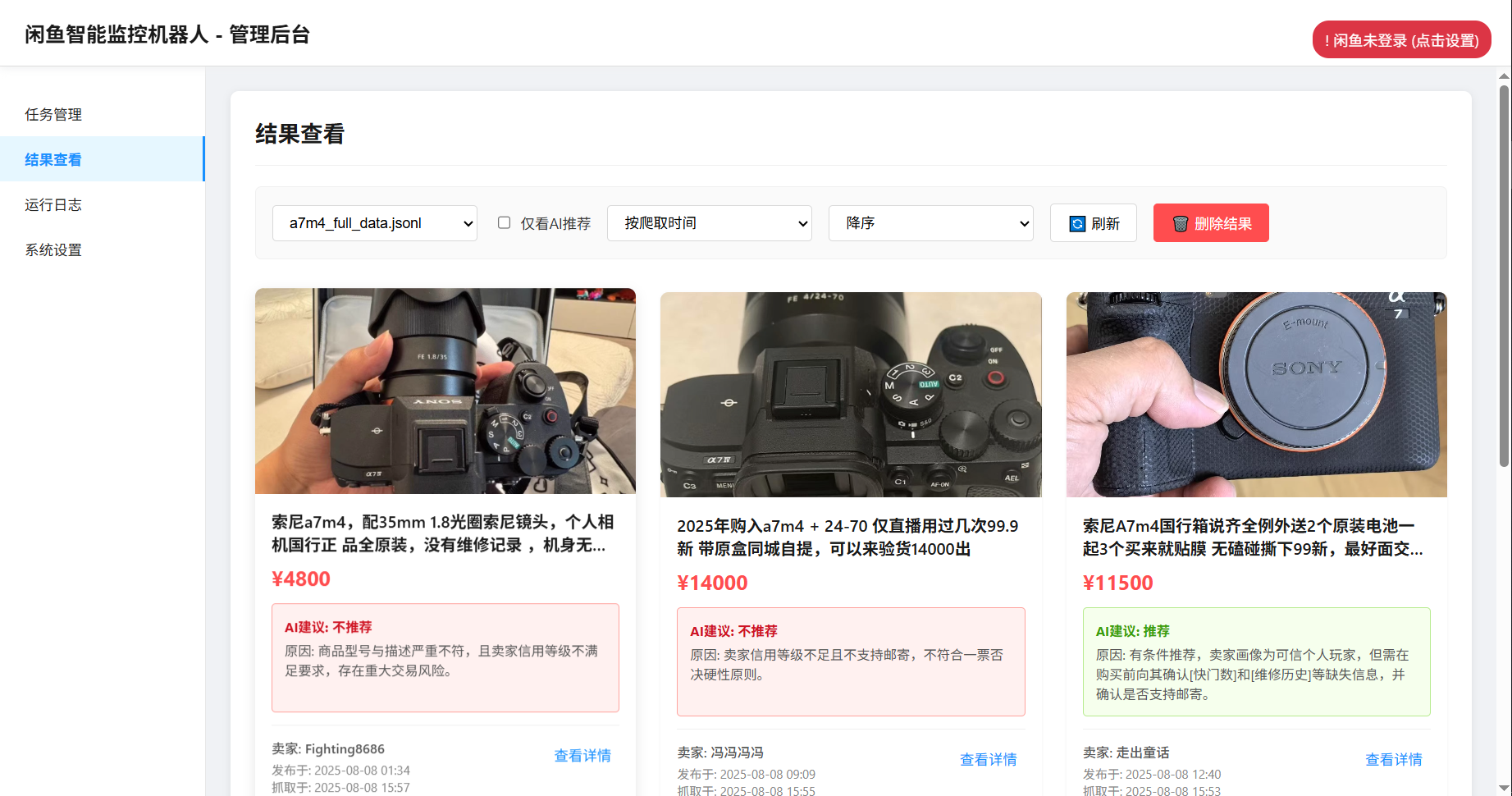This screenshot has height=796, width=1512.
Task: Click the ¥4800 camera with lens photo
Action: tap(445, 391)
